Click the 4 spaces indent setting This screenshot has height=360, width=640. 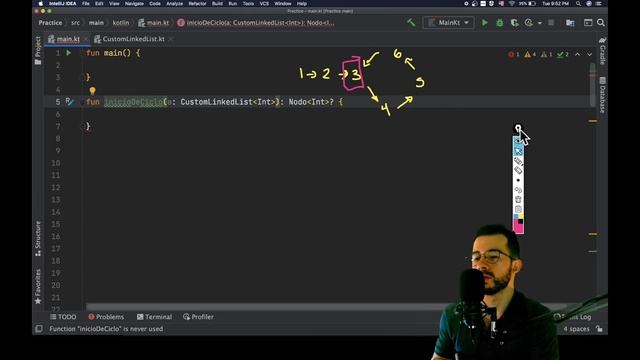tap(576, 329)
